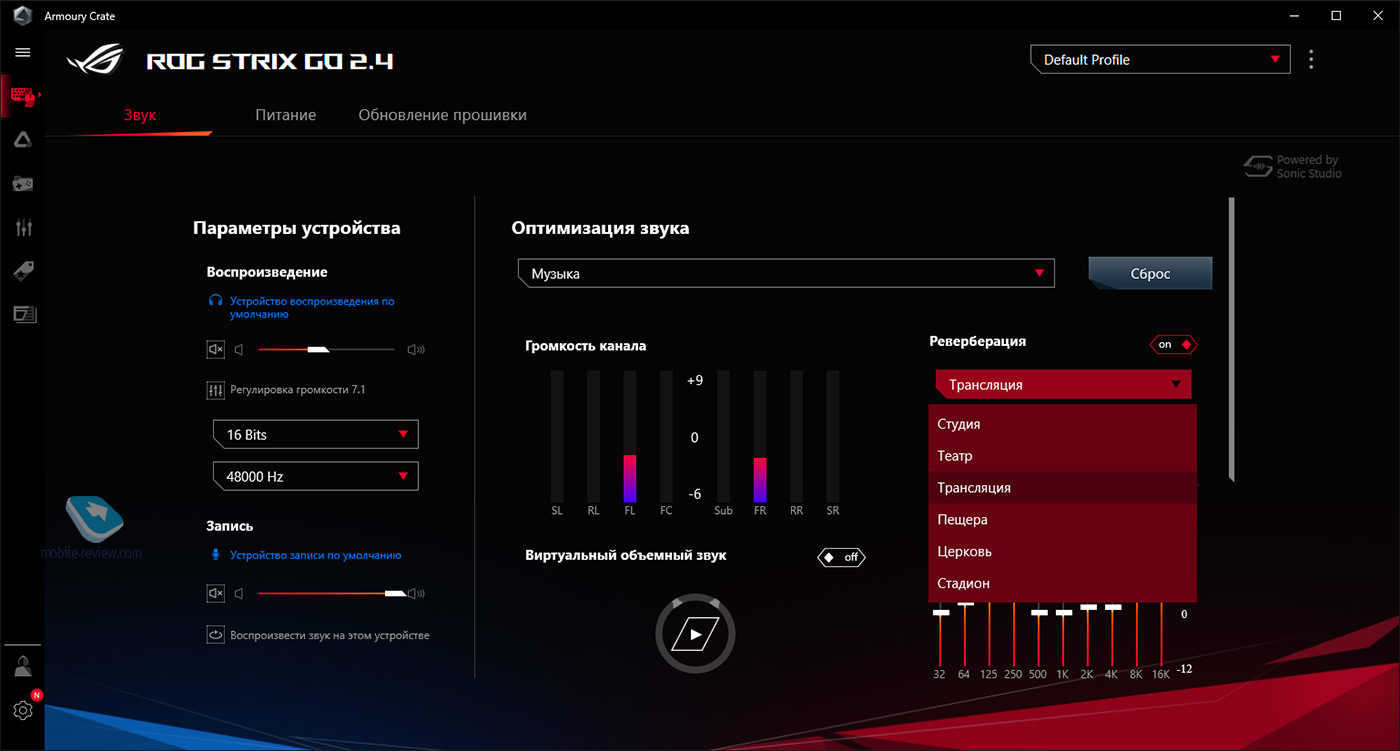Play the virtual surround sound test
This screenshot has width=1400, height=751.
(695, 633)
